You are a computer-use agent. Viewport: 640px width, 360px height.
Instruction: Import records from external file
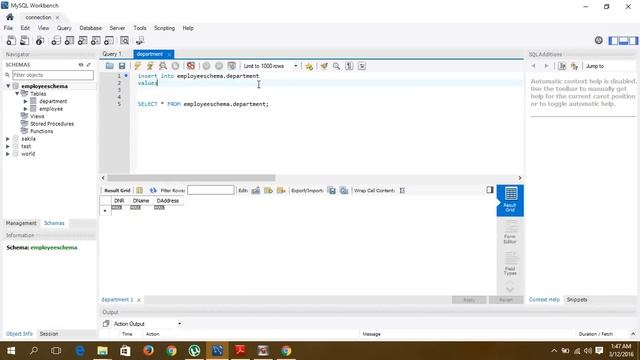[344, 190]
